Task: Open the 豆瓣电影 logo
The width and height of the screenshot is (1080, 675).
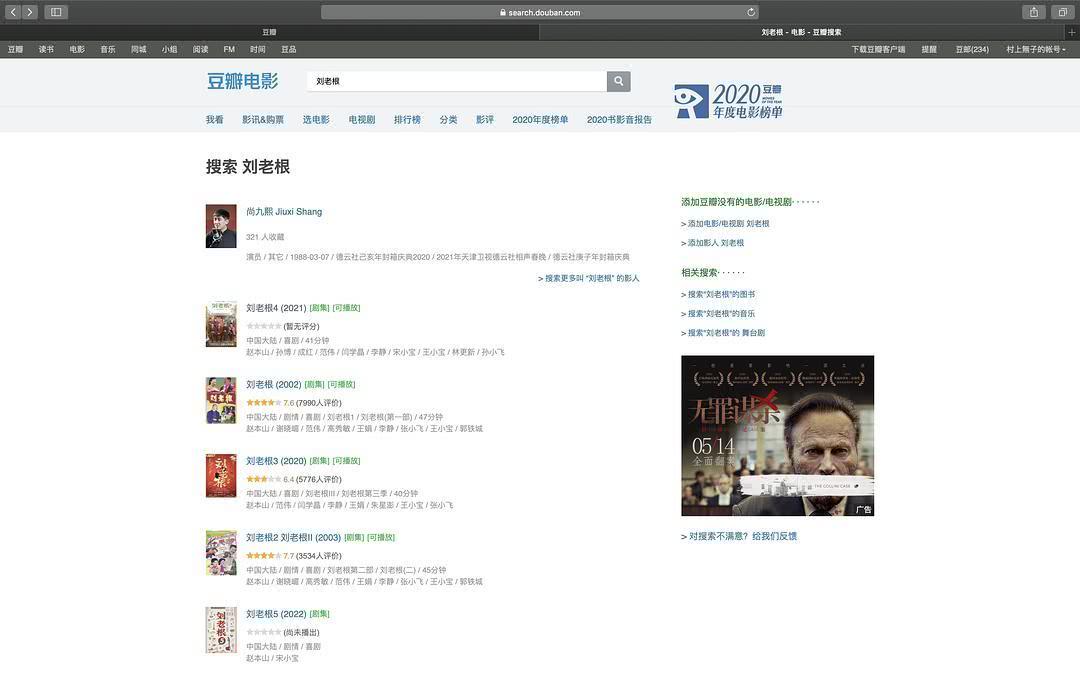Action: coord(242,81)
